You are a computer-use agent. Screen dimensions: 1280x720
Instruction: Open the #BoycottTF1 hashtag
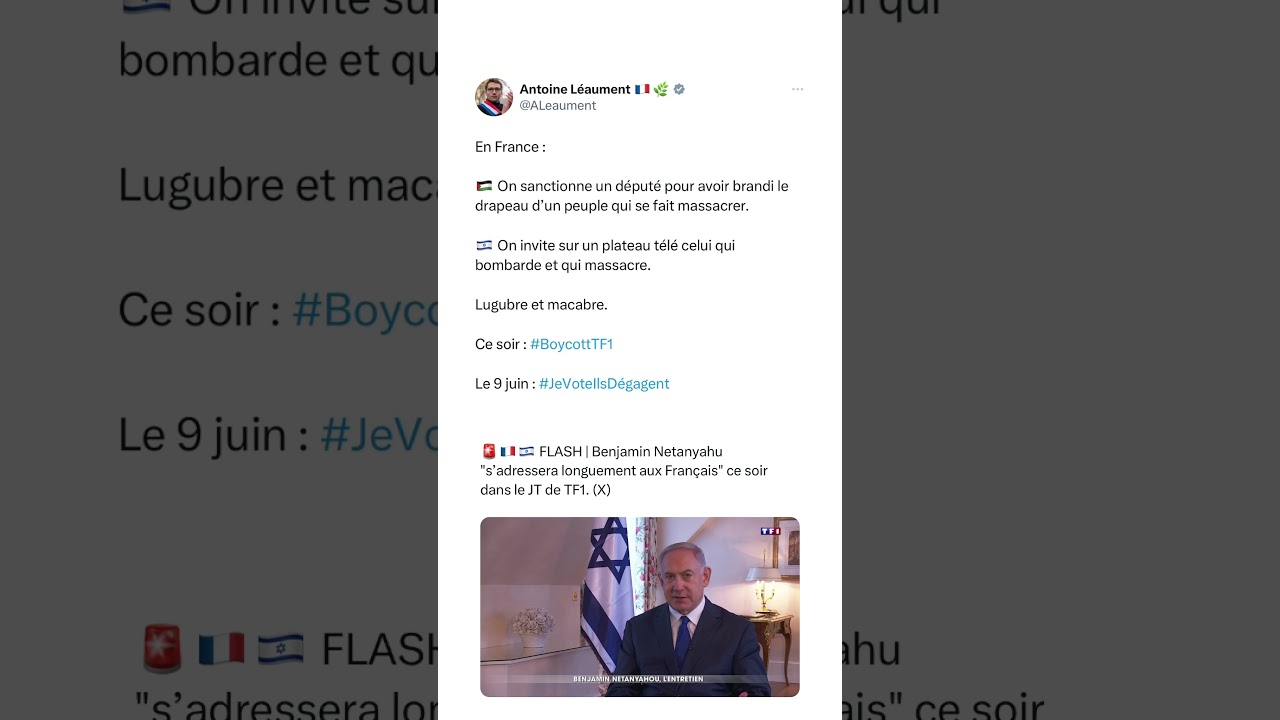pos(571,344)
